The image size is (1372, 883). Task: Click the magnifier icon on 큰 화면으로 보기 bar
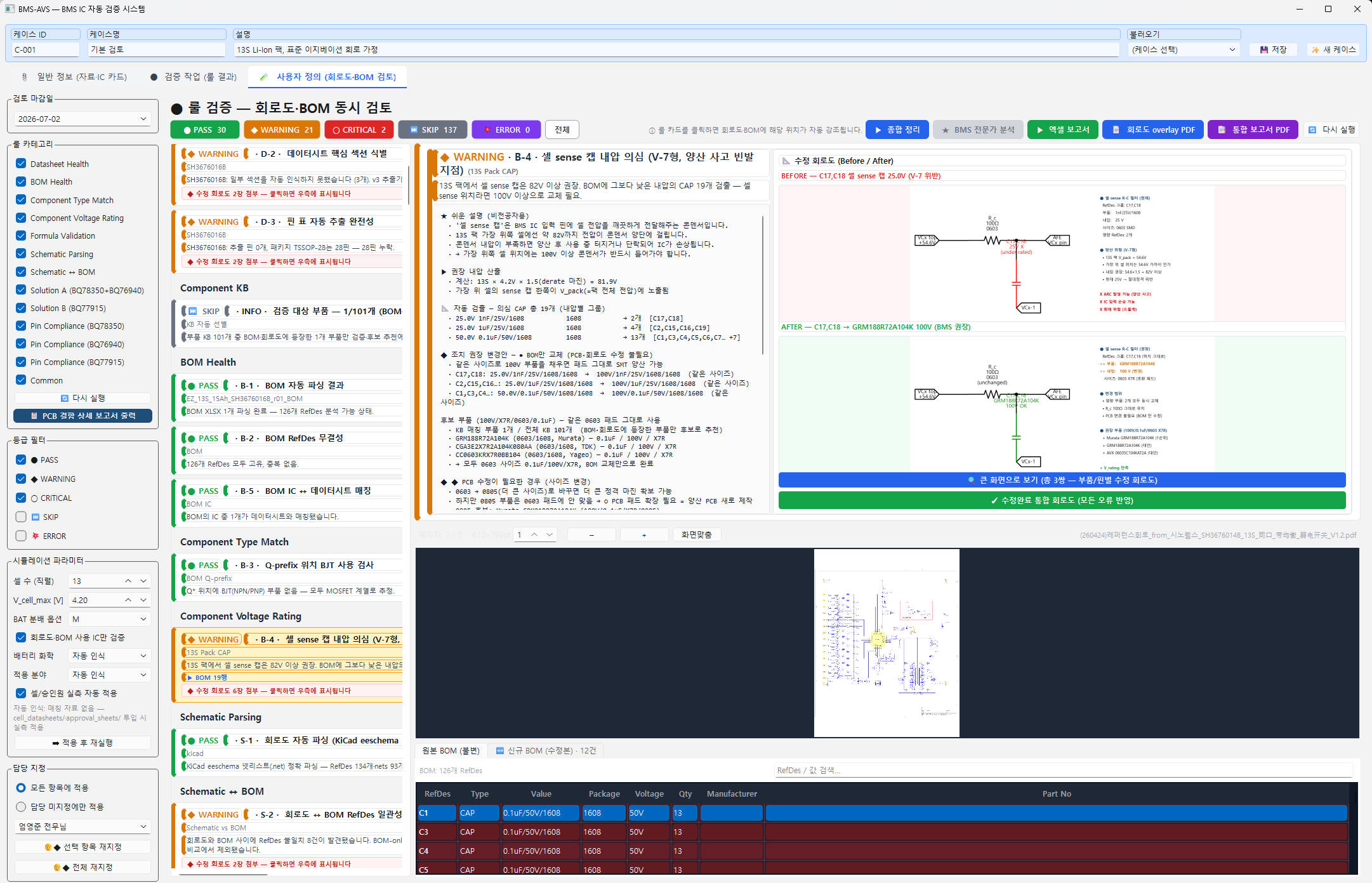971,480
